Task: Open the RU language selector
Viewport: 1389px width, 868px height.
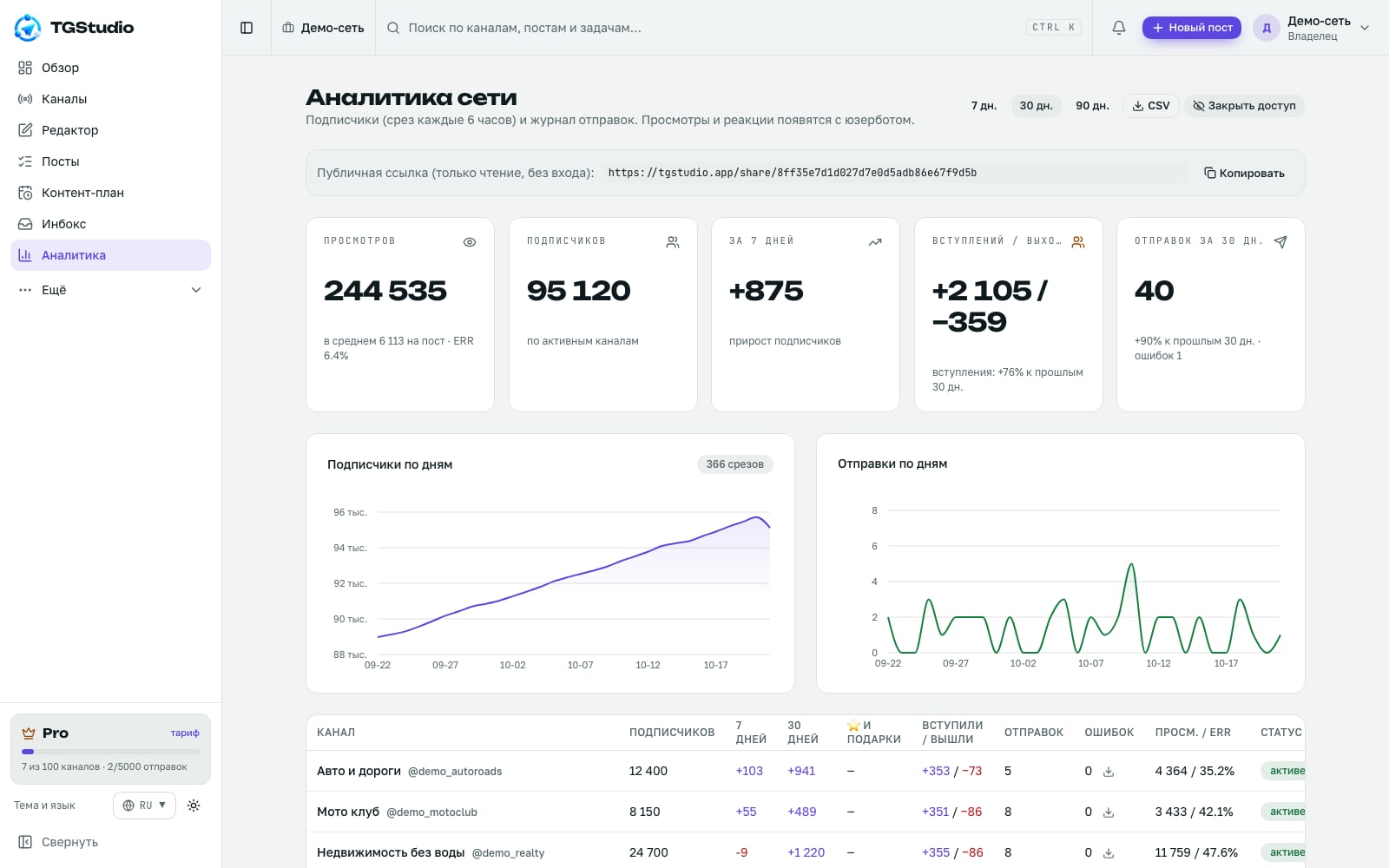Action: pyautogui.click(x=144, y=806)
